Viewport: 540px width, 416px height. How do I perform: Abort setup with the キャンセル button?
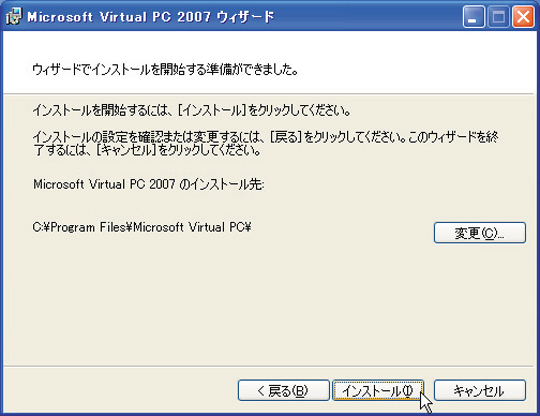480,390
